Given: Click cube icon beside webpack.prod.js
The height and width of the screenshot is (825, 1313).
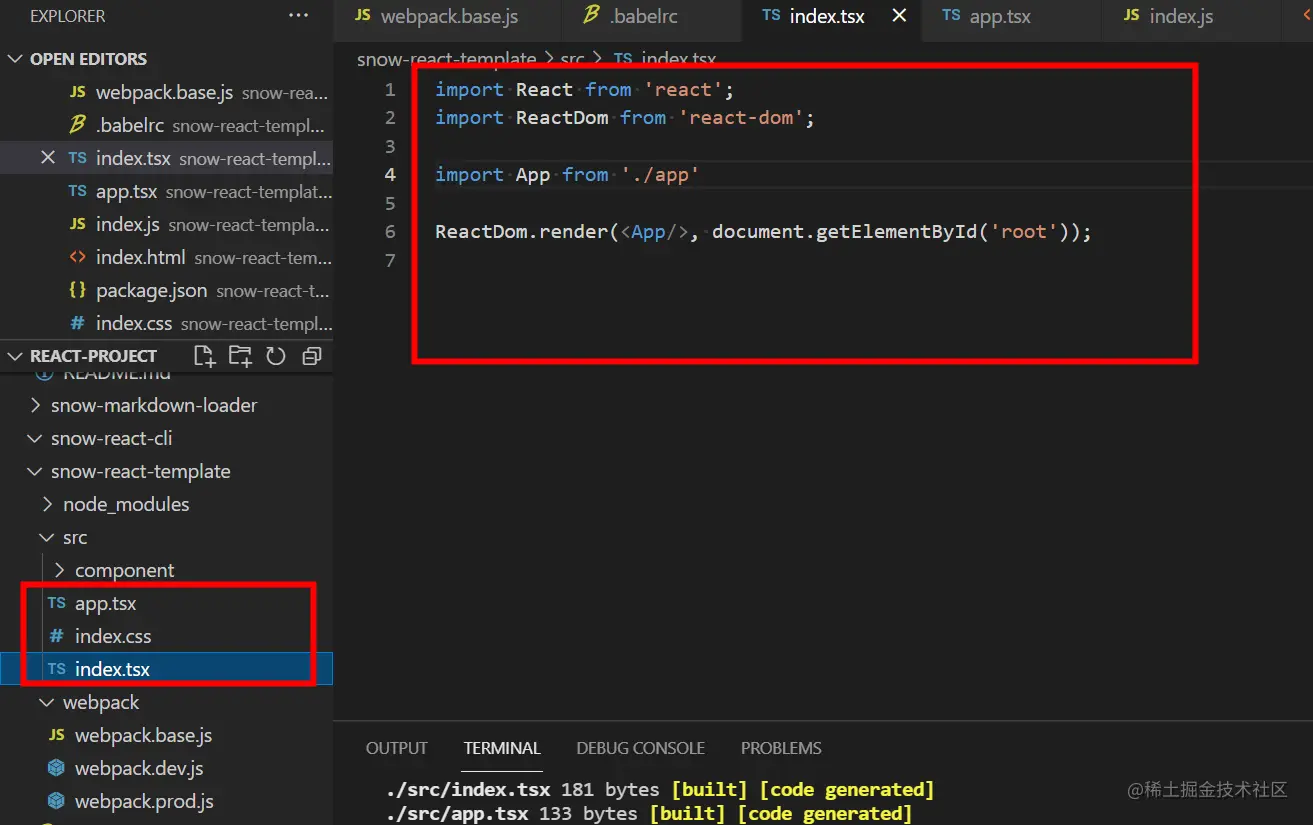Looking at the screenshot, I should [56, 801].
